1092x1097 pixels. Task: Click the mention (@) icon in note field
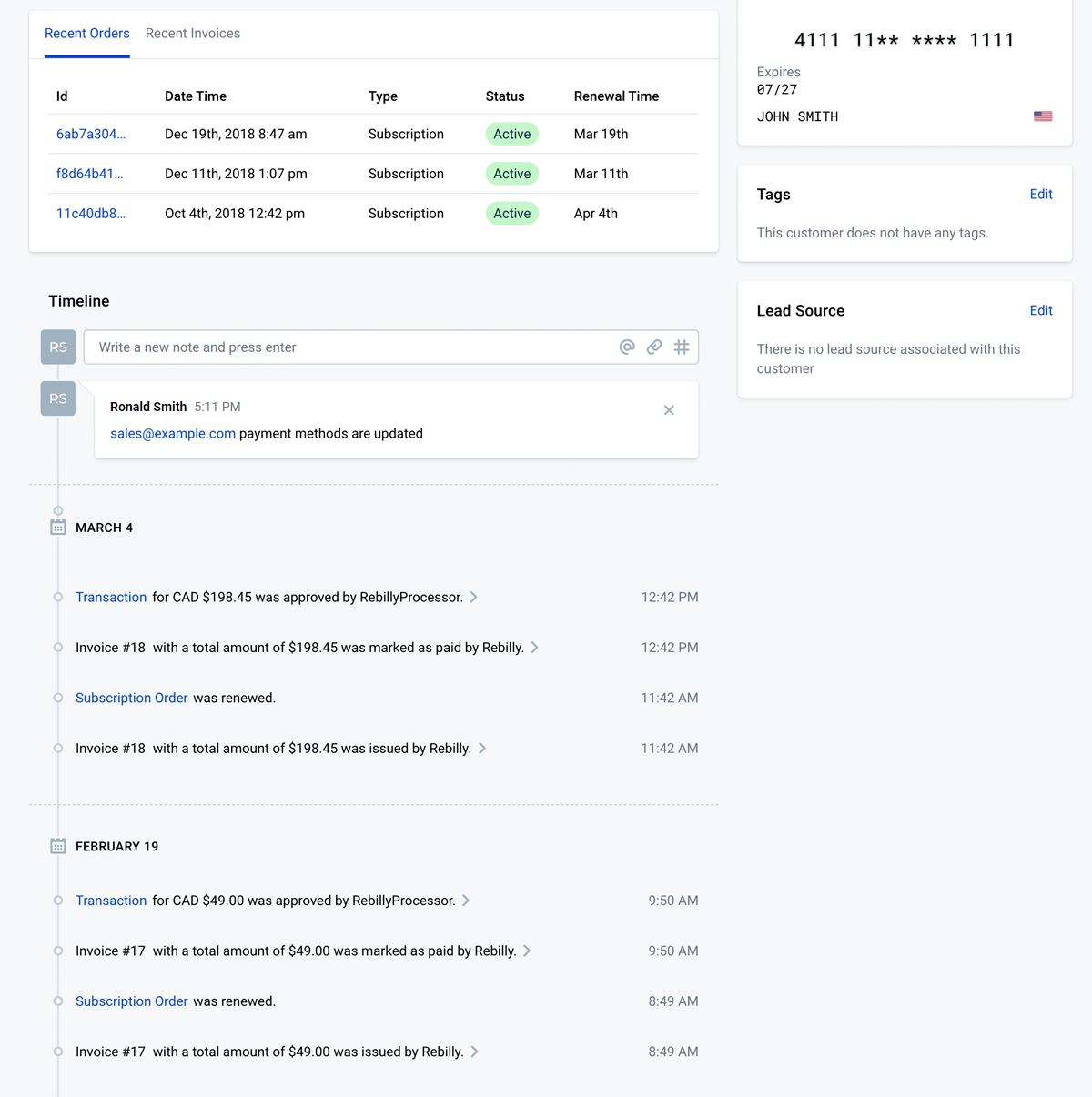click(627, 347)
